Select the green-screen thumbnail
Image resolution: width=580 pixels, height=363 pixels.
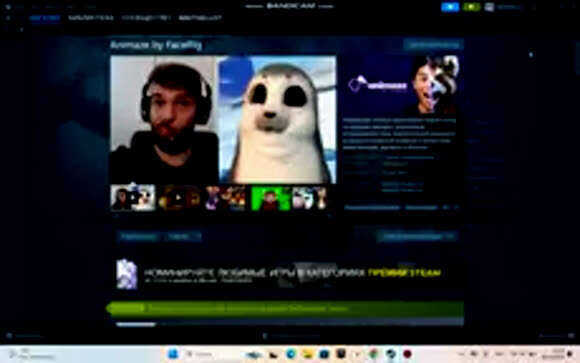coord(271,198)
